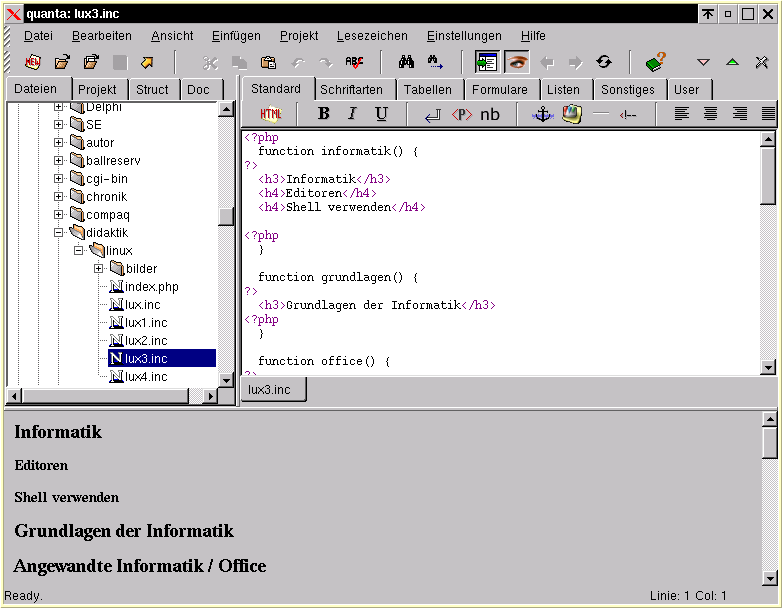782x608 pixels.
Task: Collapse the didaktik folder
Action: point(58,233)
